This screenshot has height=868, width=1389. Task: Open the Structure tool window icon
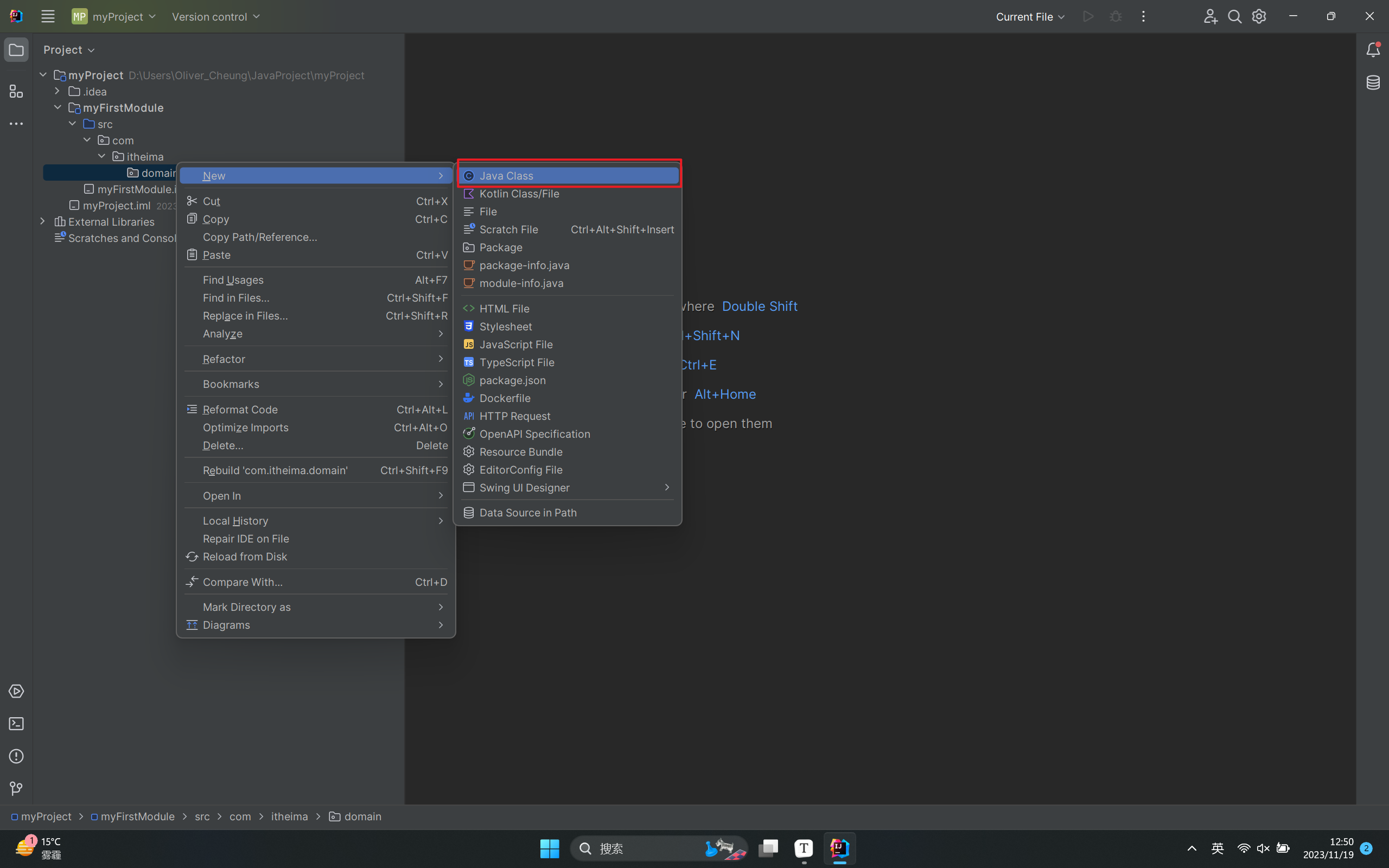(16, 91)
